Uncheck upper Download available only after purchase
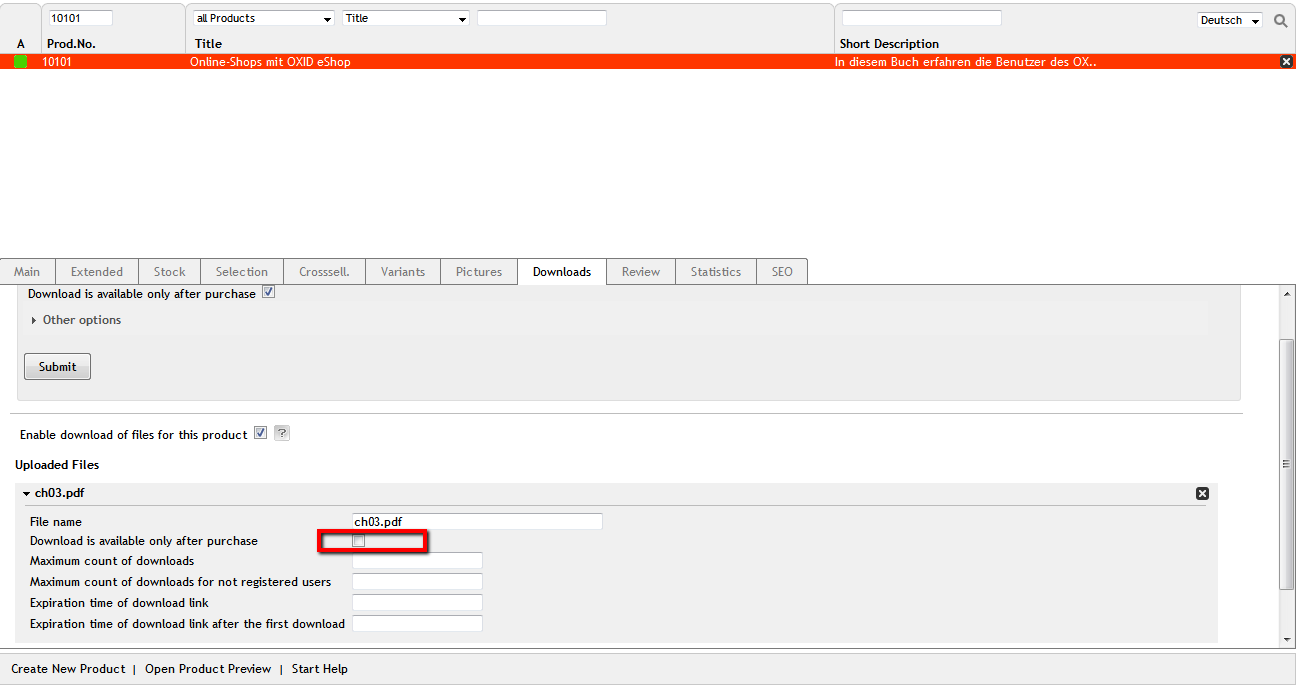 coord(268,293)
